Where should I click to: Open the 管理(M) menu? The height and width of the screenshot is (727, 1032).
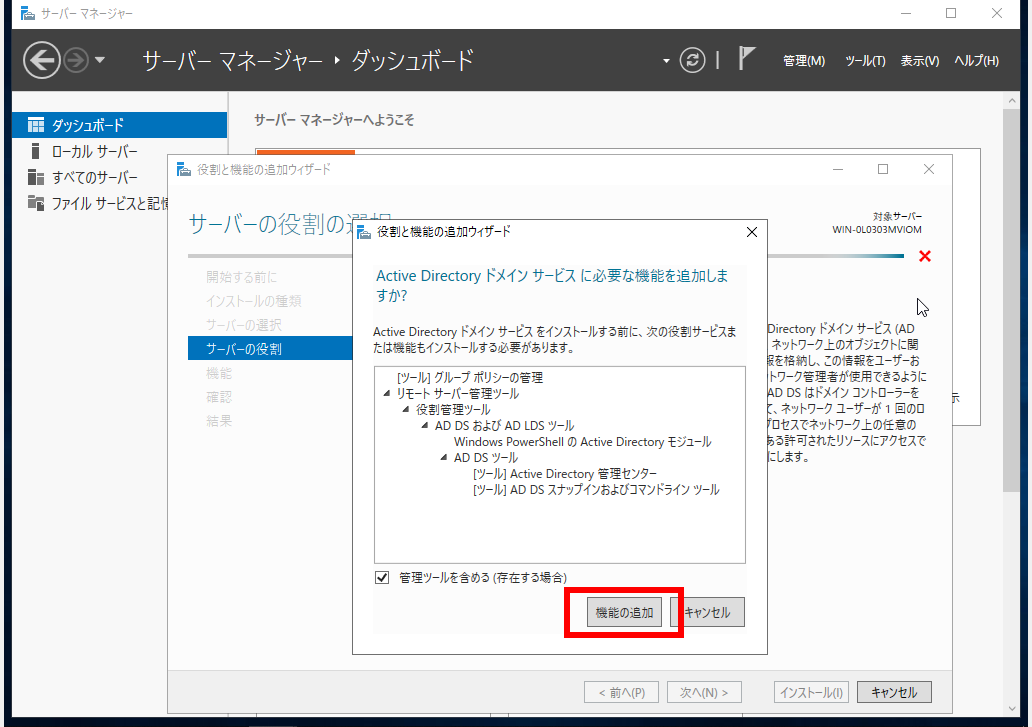tap(804, 61)
